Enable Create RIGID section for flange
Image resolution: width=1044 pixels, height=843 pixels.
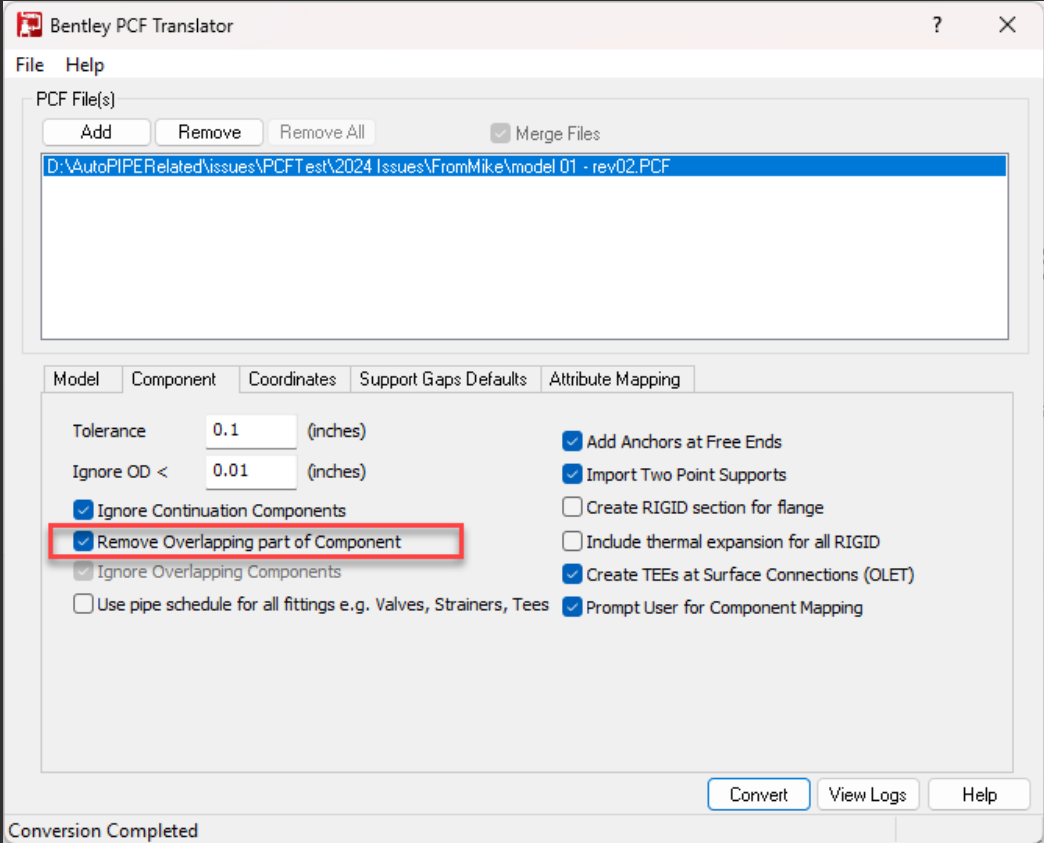[x=572, y=507]
